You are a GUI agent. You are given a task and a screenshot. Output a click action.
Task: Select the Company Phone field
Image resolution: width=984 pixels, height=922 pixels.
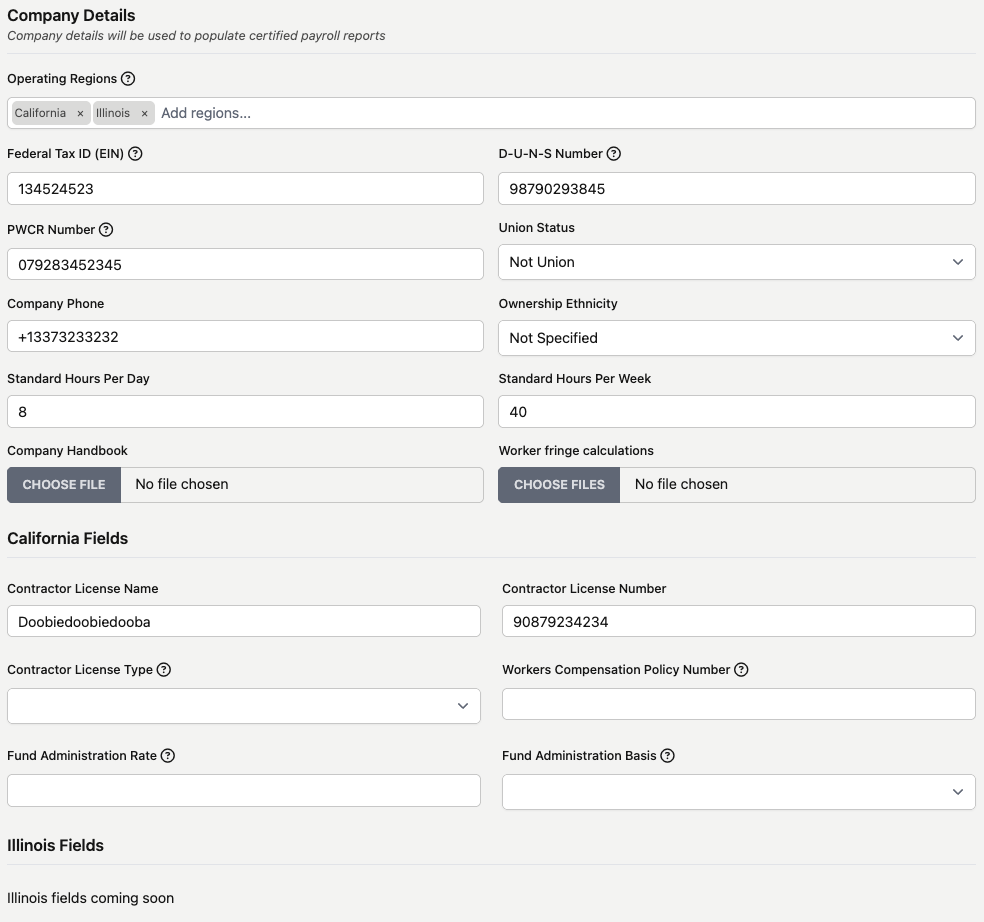pyautogui.click(x=245, y=336)
